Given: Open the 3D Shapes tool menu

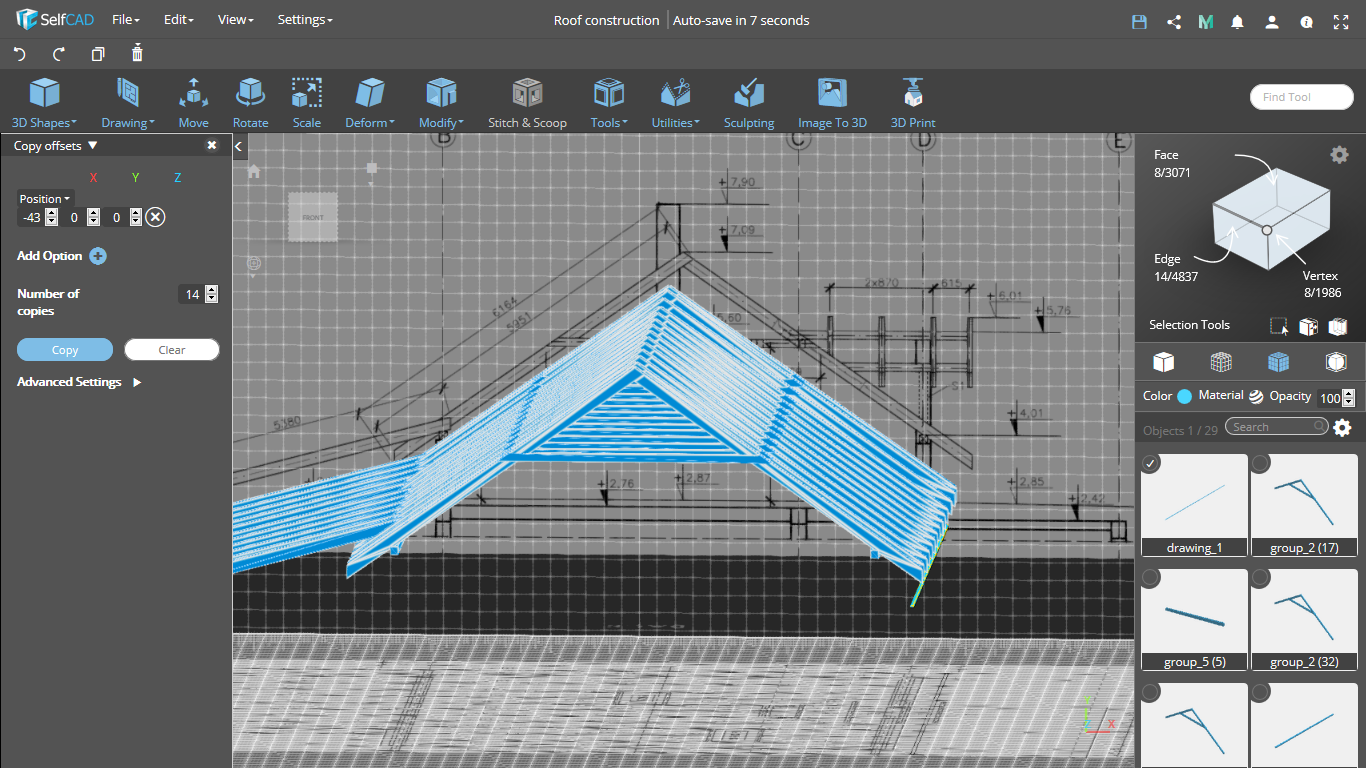Looking at the screenshot, I should 44,103.
